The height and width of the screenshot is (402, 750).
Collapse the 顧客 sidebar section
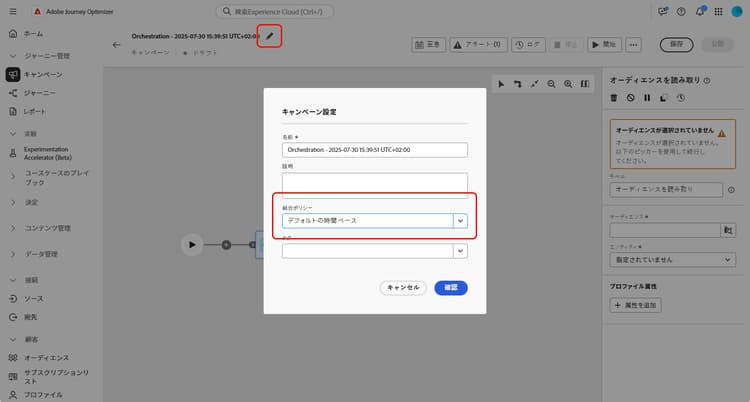13,339
